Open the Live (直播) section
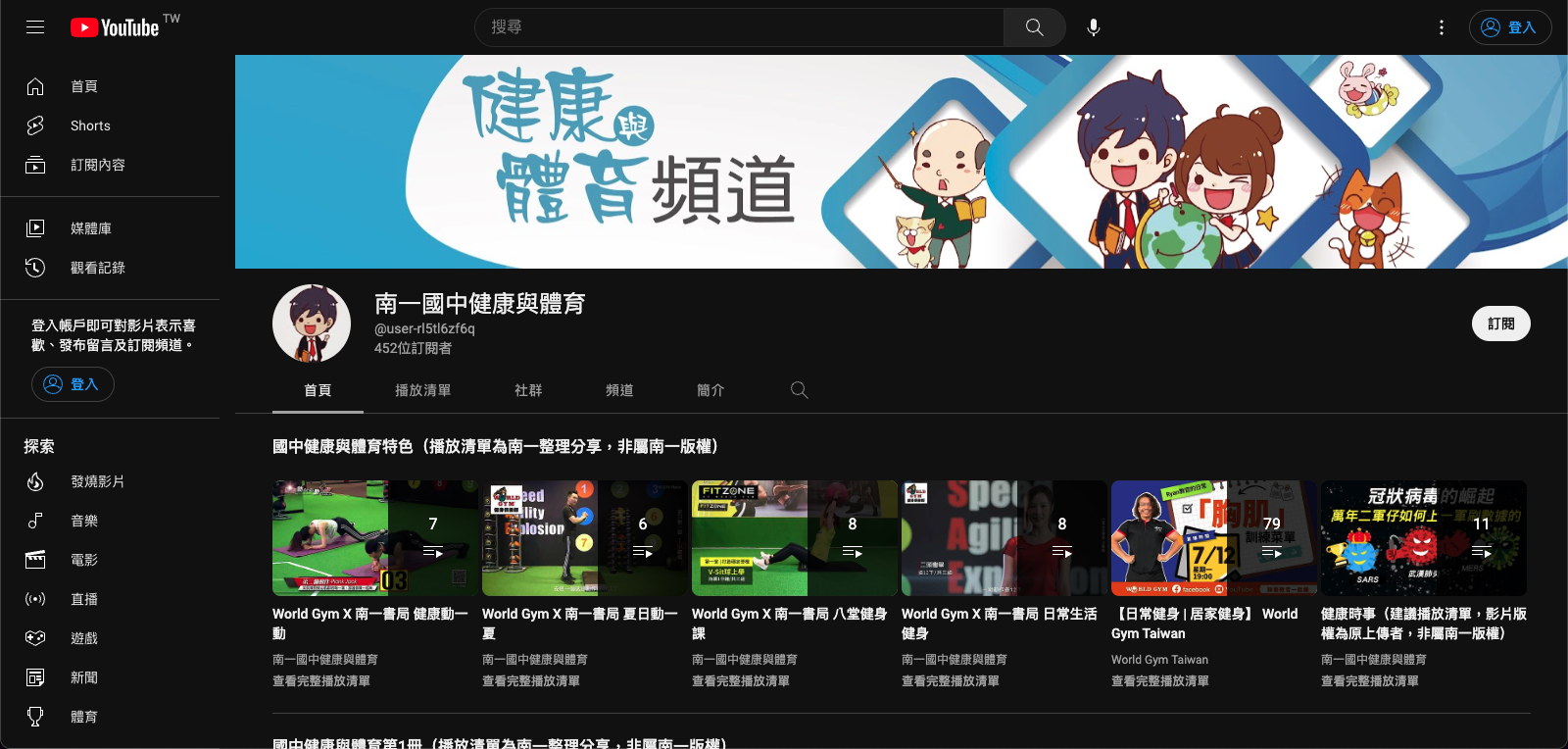Viewport: 1568px width, 749px height. coord(84,599)
